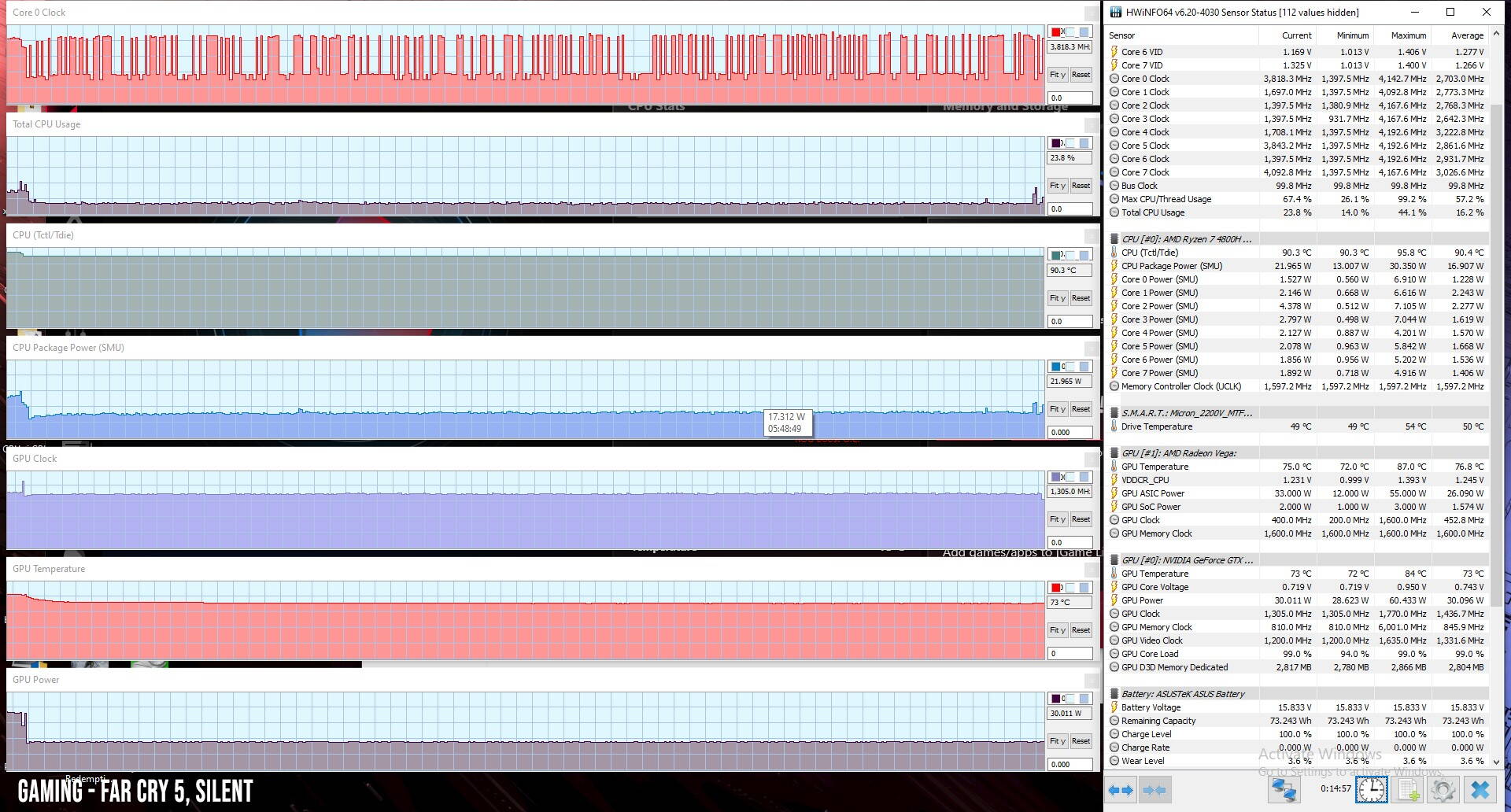
Task: Reset min/max values with clock icon
Action: (x=1372, y=790)
